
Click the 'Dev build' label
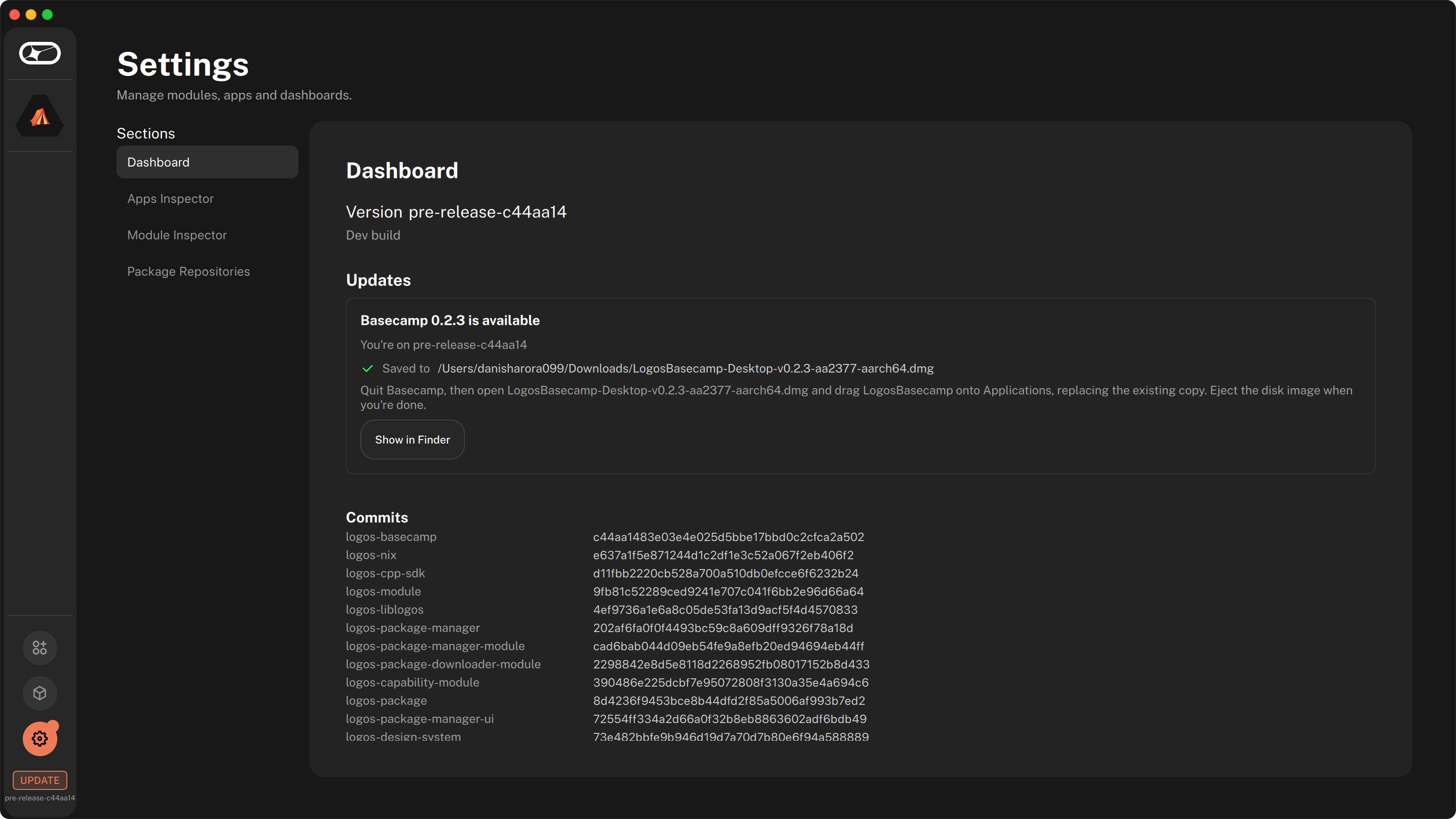pos(373,235)
